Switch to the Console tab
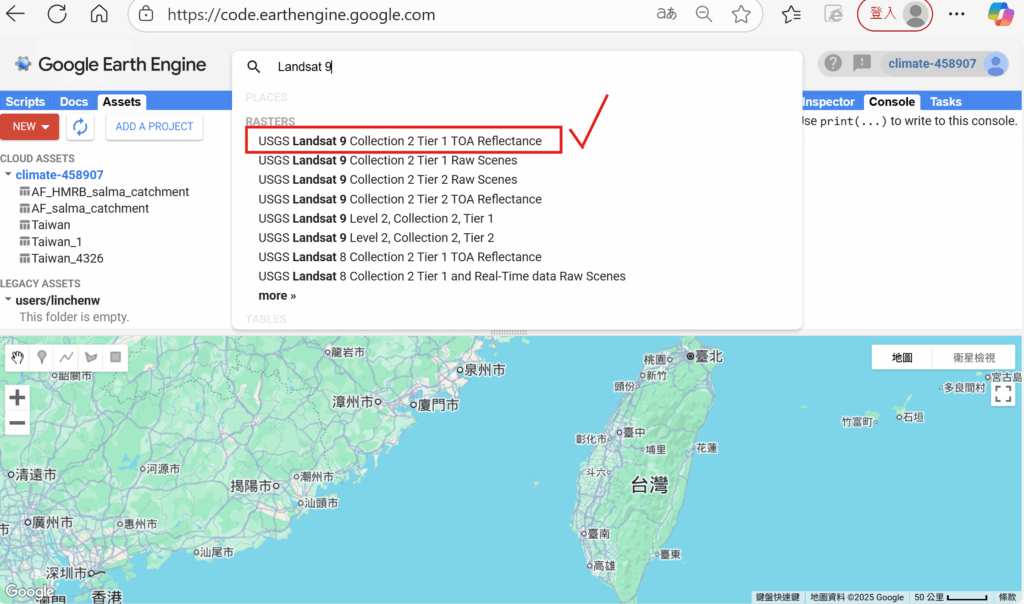The image size is (1024, 604). [891, 101]
